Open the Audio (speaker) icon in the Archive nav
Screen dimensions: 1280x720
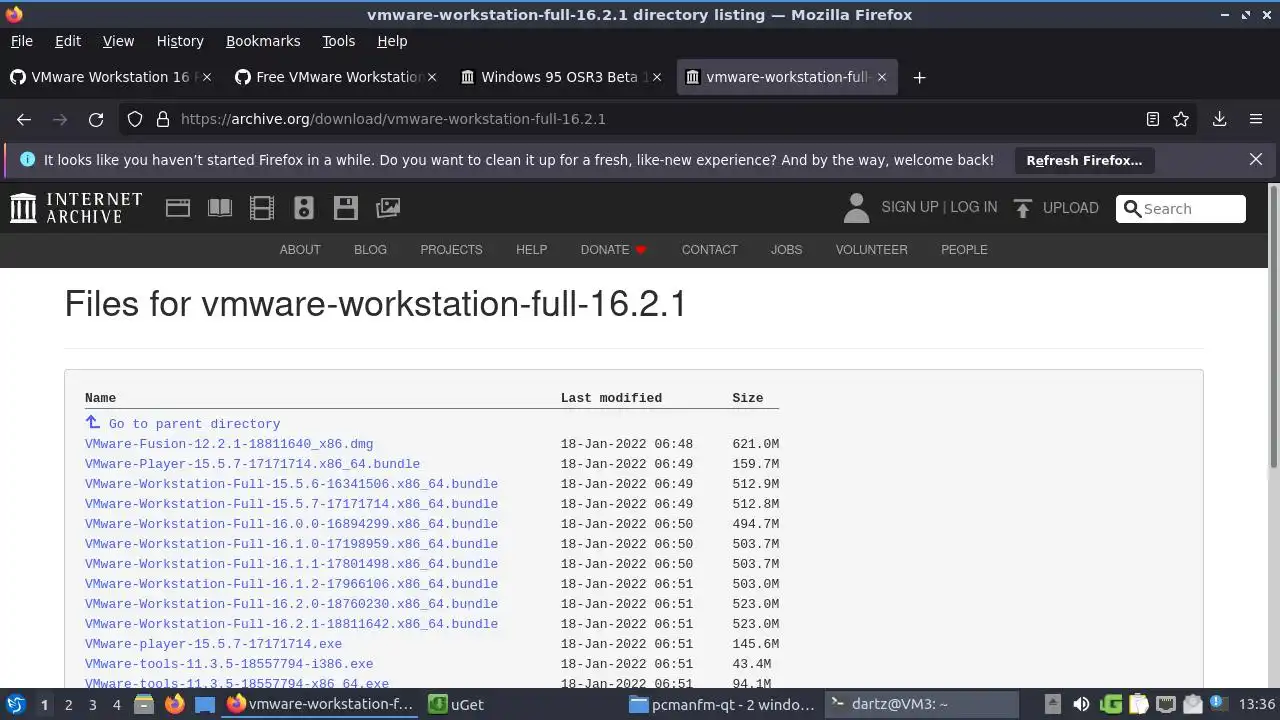pyautogui.click(x=304, y=208)
